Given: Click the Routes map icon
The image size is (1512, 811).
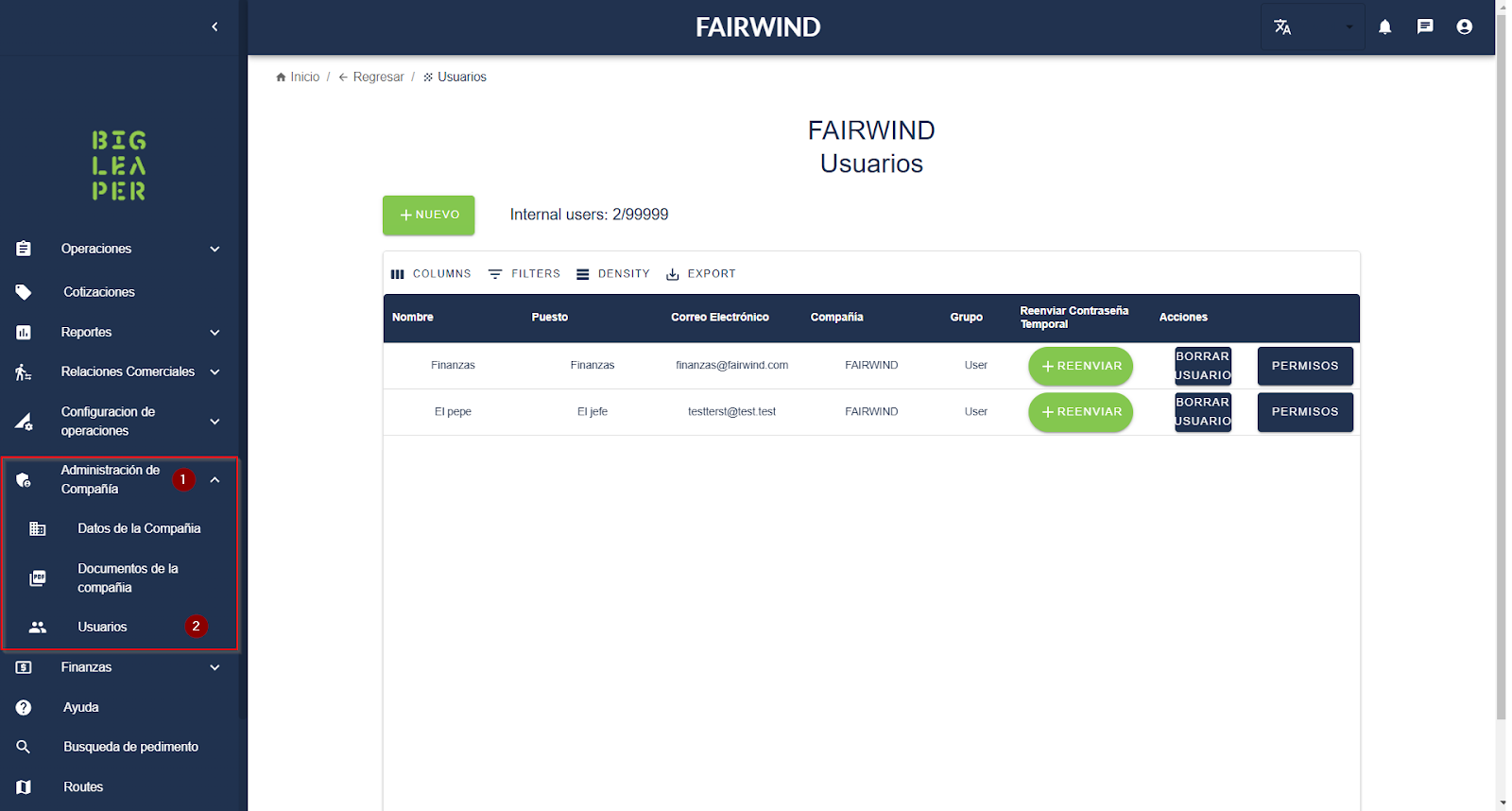Looking at the screenshot, I should click(24, 786).
